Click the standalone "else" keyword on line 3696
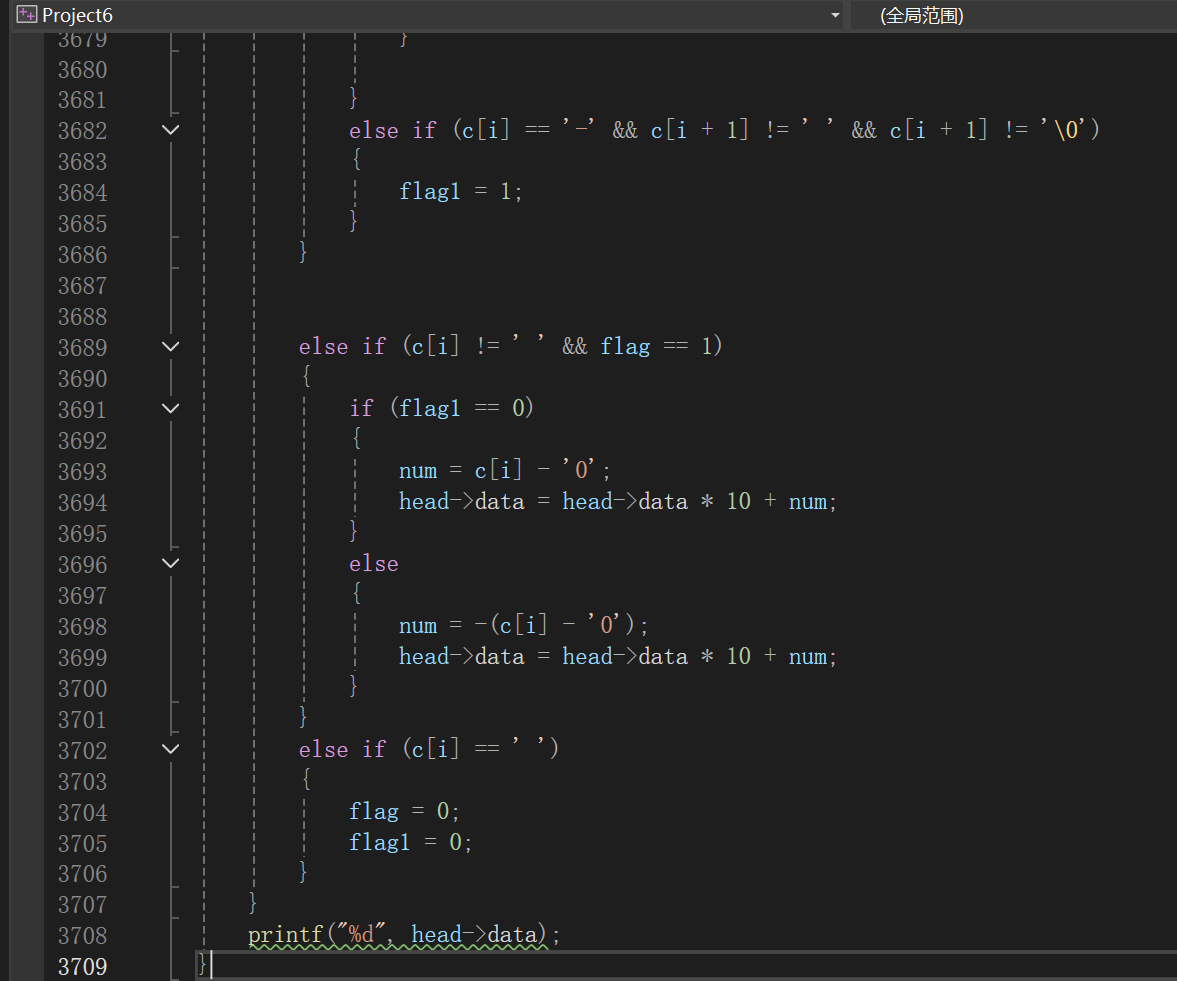Viewport: 1177px width, 981px height. click(374, 564)
